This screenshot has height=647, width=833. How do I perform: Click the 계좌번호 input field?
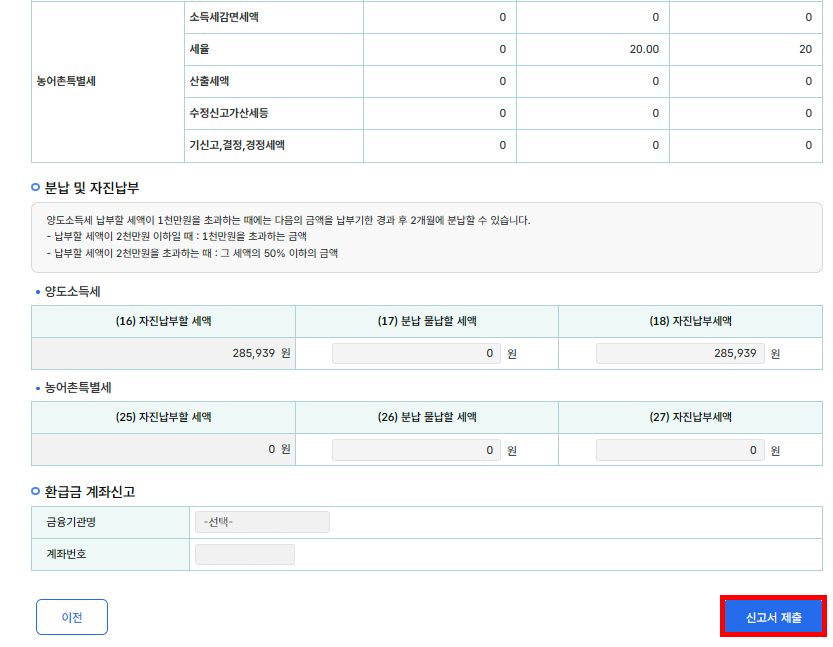245,554
